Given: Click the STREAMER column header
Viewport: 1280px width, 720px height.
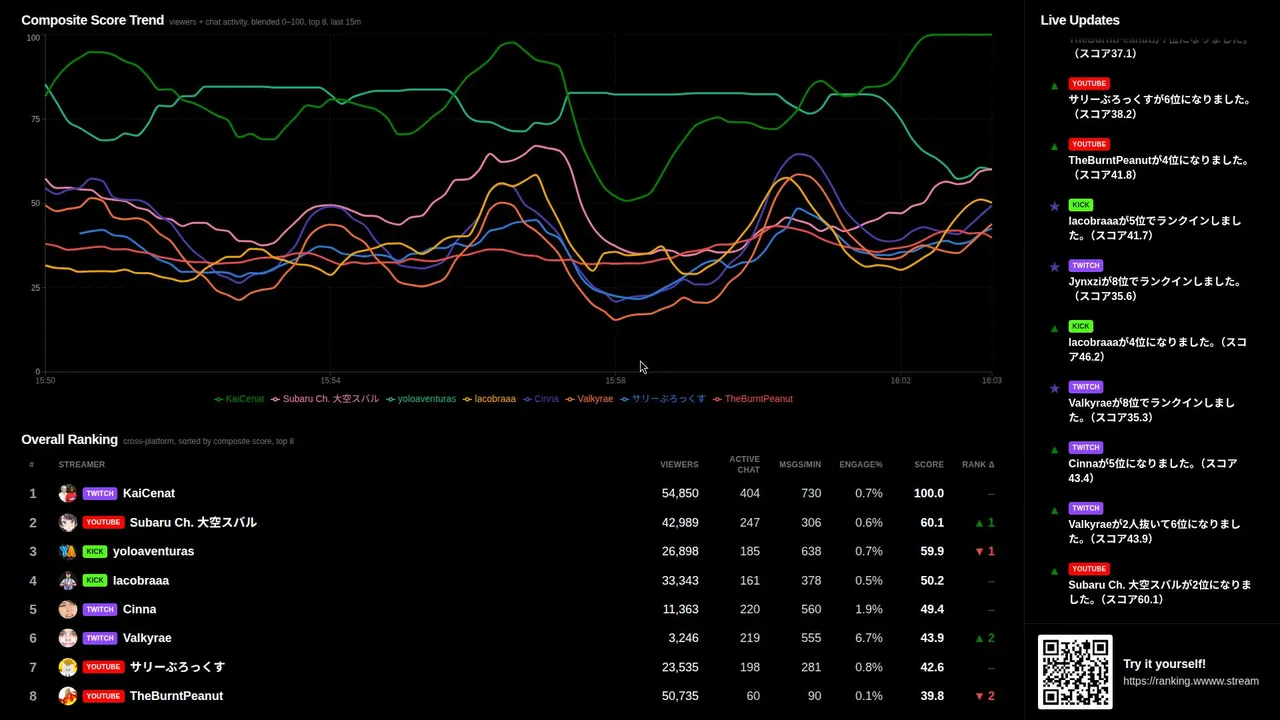Looking at the screenshot, I should tap(82, 465).
